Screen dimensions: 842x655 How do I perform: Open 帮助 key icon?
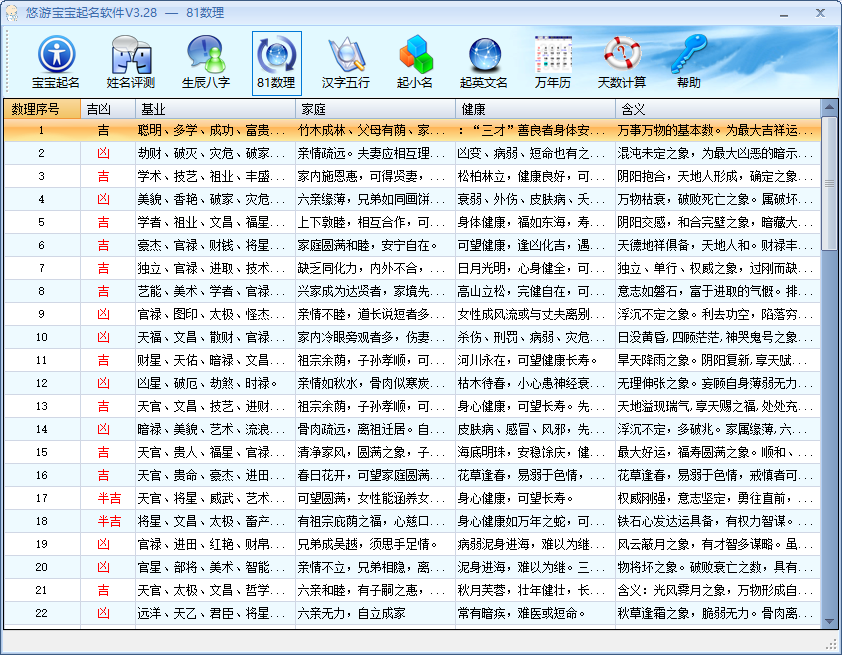pyautogui.click(x=689, y=62)
